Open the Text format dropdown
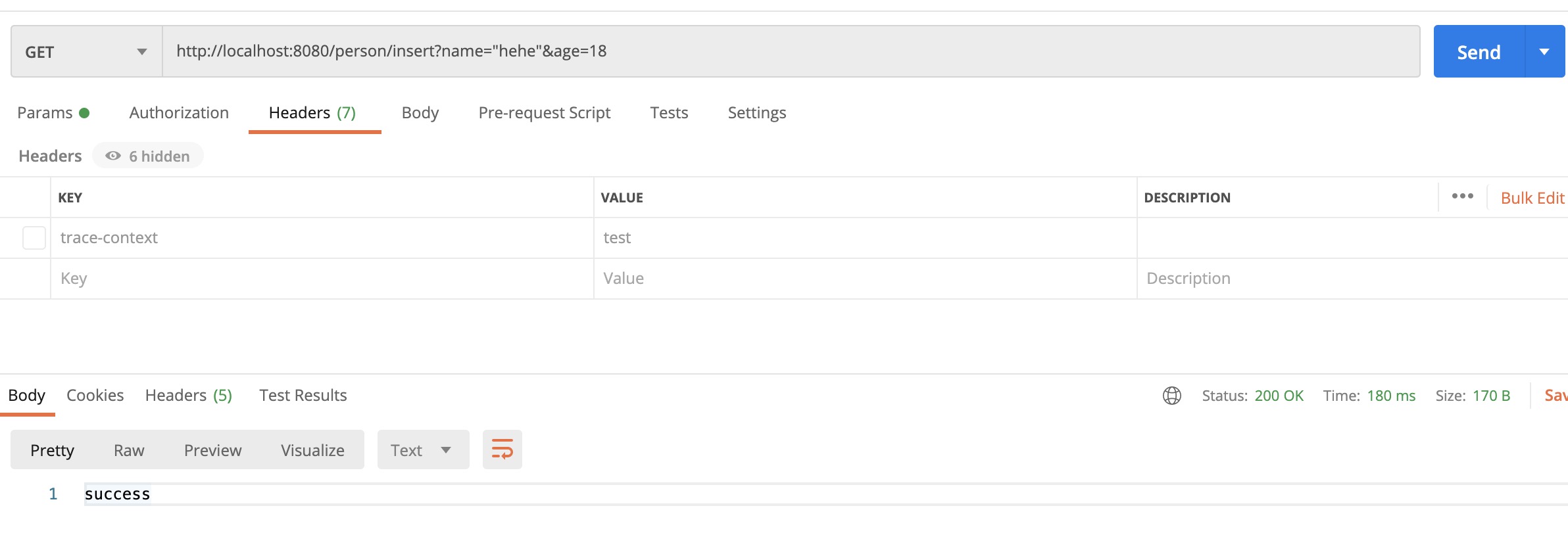 point(422,450)
